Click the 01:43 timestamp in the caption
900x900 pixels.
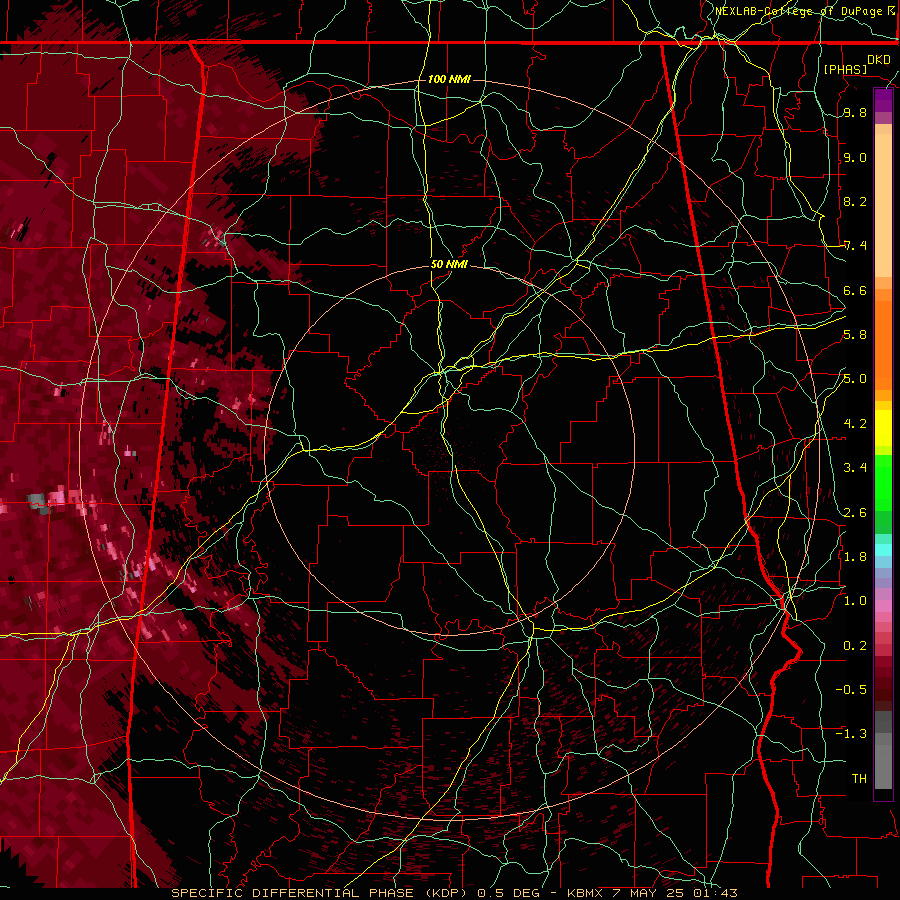[717, 893]
